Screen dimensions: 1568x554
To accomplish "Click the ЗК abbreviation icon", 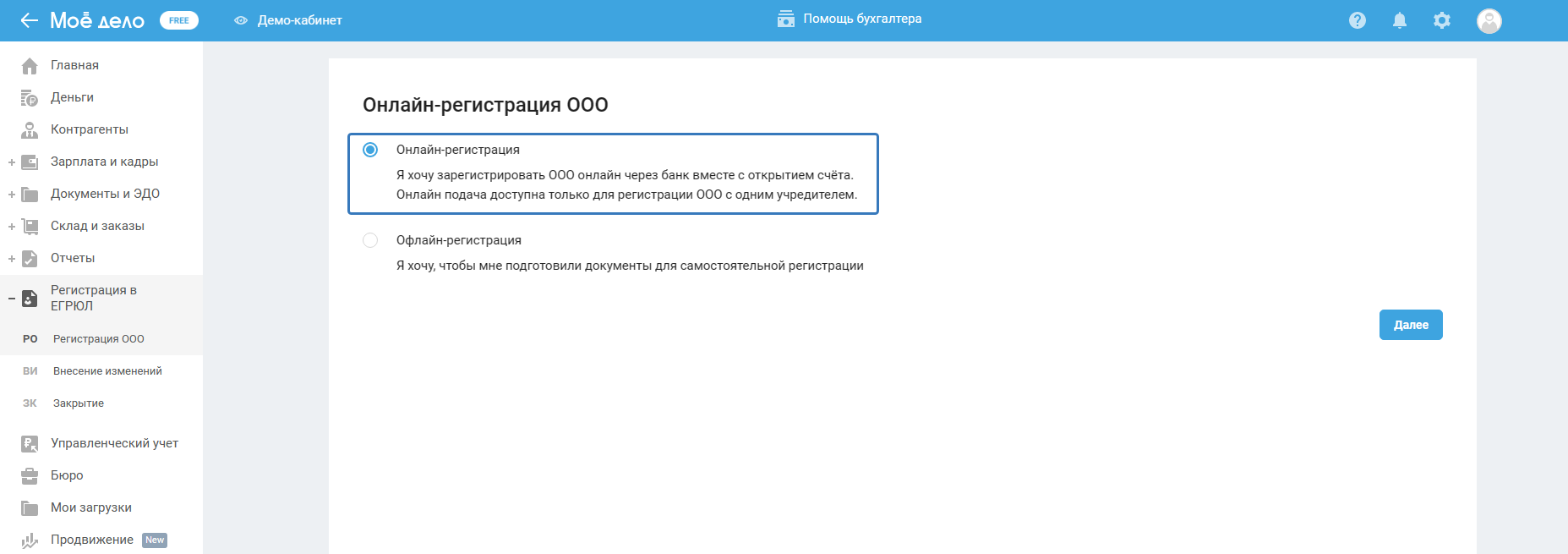I will (30, 403).
